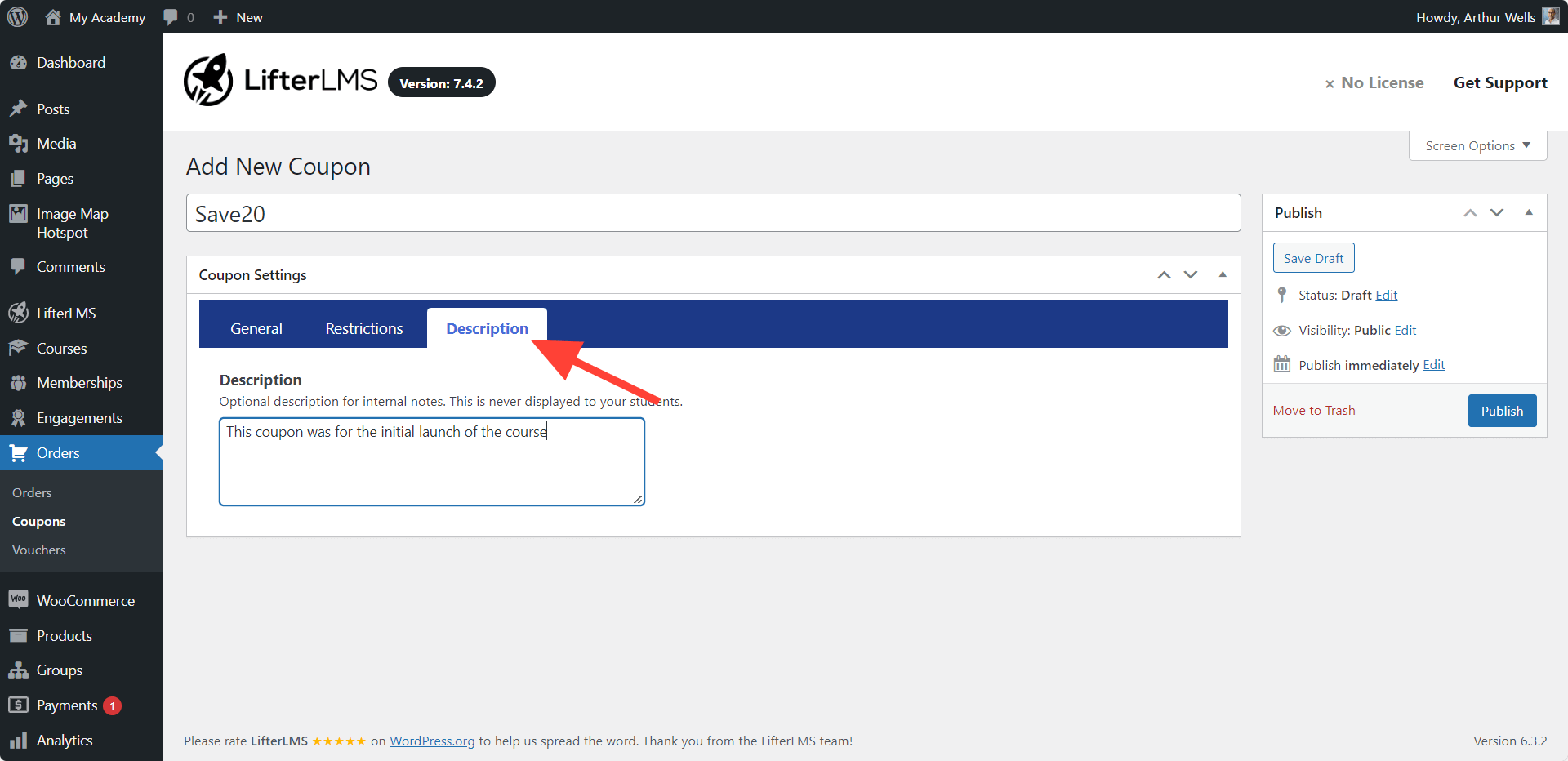
Task: Click the status key icon
Action: (x=1282, y=295)
